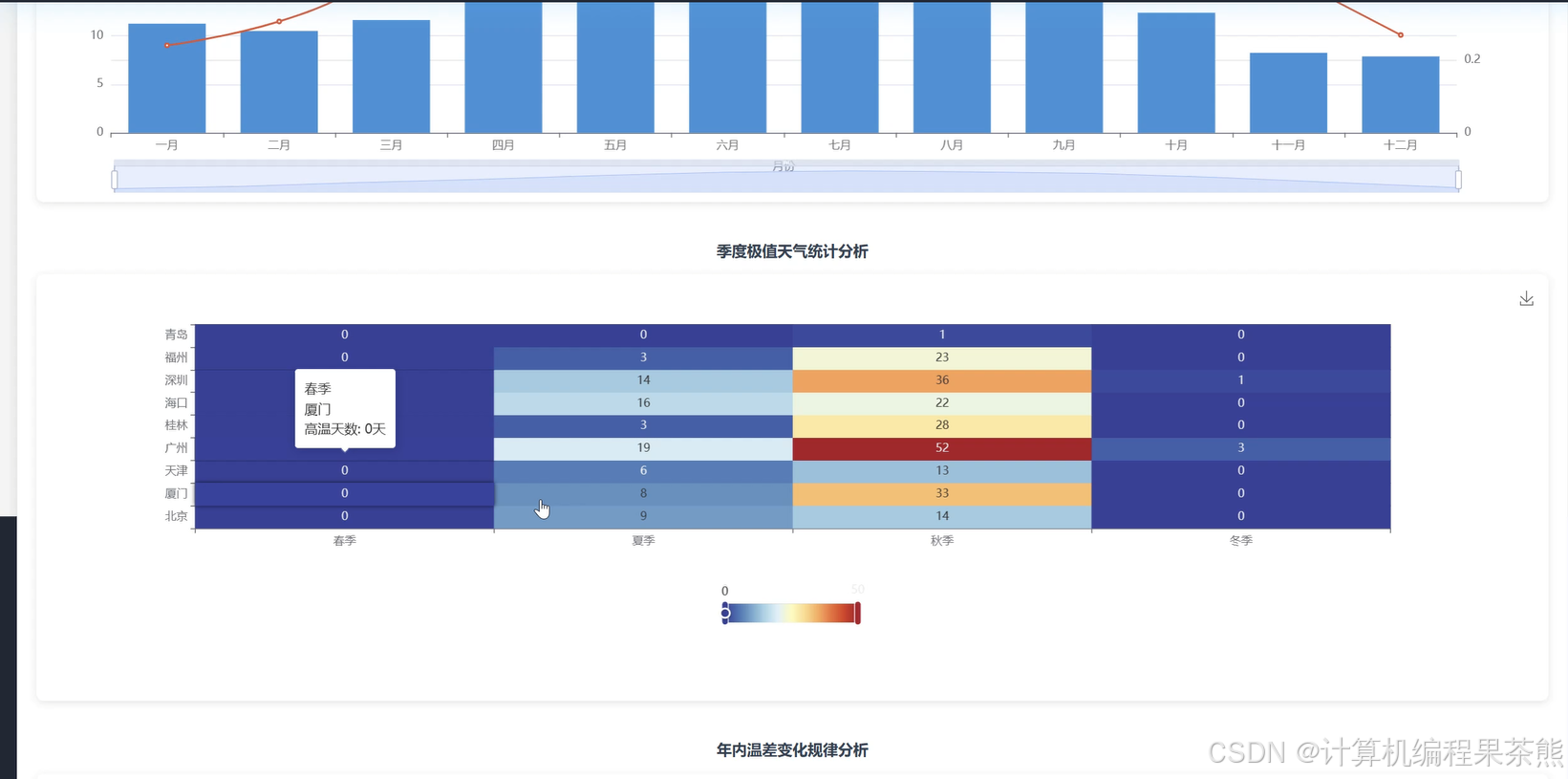1568x779 pixels.
Task: Click the Guangzhou winter cell showing 3
Action: tap(1241, 447)
